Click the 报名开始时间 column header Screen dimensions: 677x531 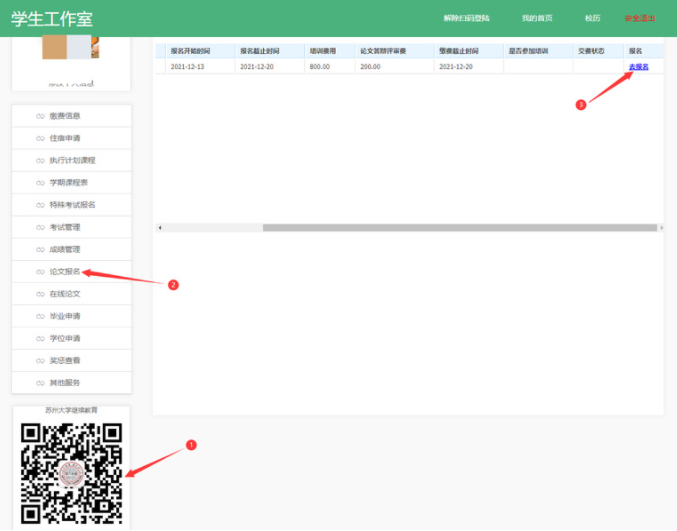pyautogui.click(x=200, y=51)
